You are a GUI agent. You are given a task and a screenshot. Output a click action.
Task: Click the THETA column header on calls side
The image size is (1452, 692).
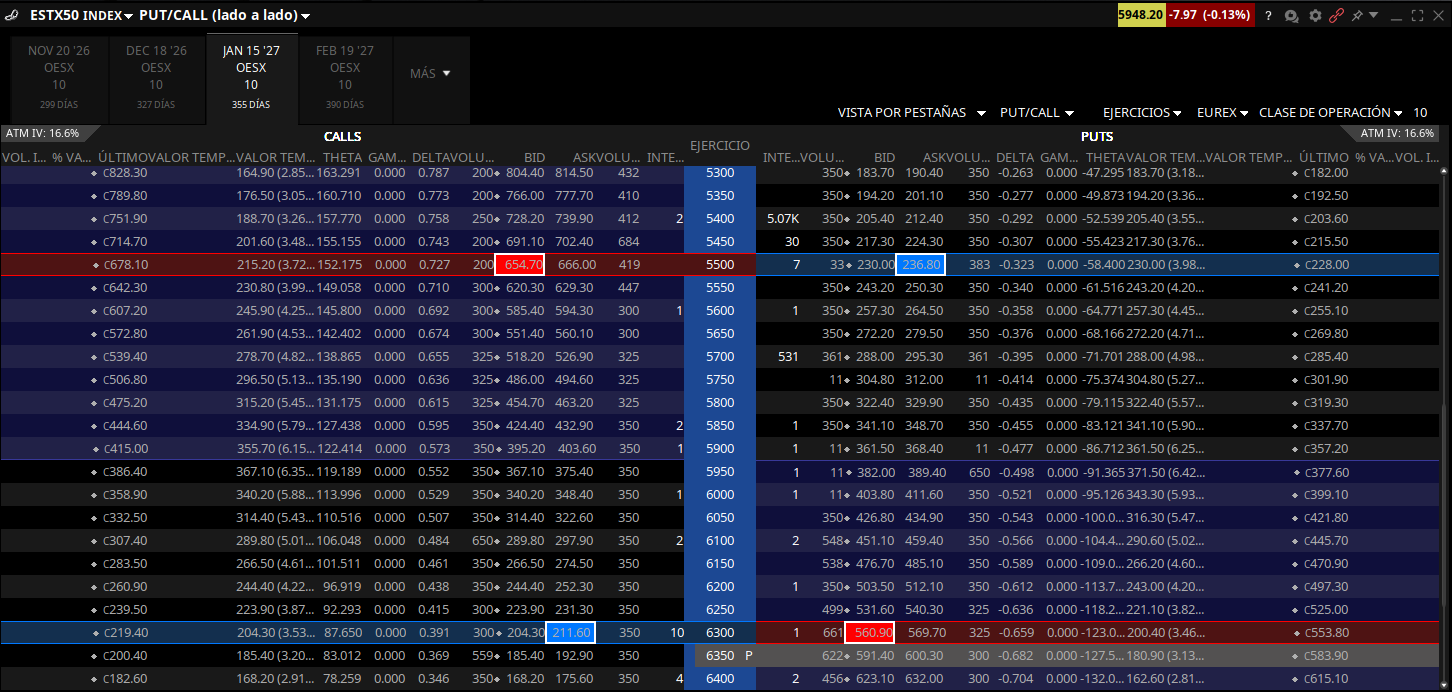[x=343, y=158]
